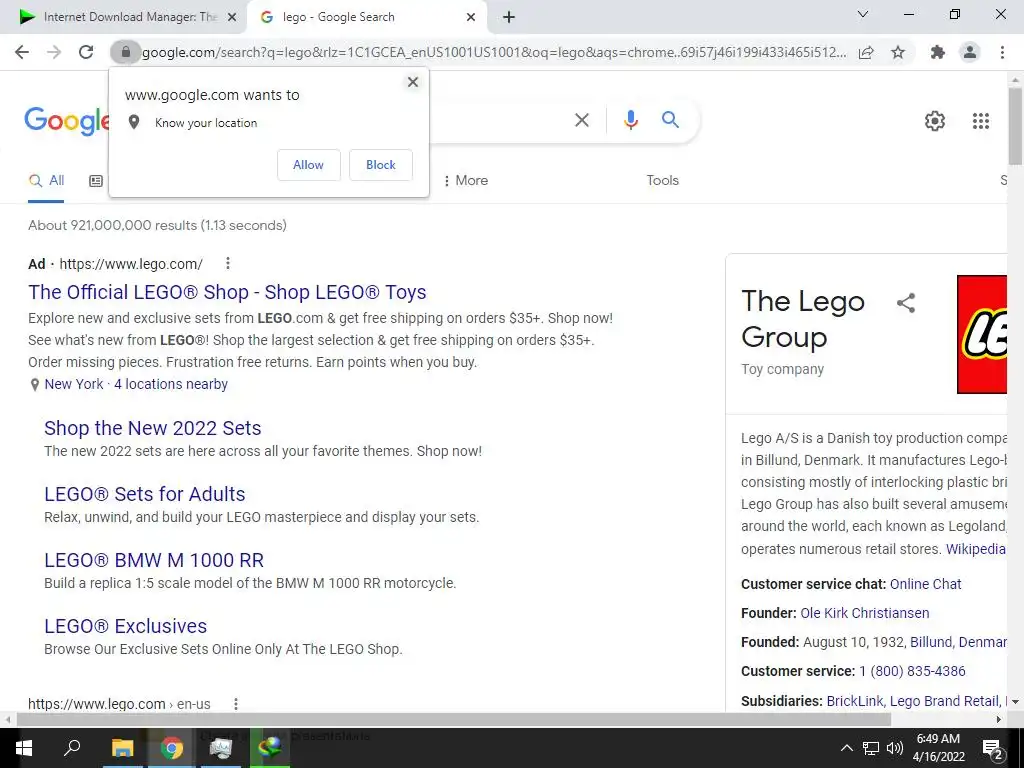Click the News tab icon beside All
This screenshot has height=768, width=1024.
(96, 182)
